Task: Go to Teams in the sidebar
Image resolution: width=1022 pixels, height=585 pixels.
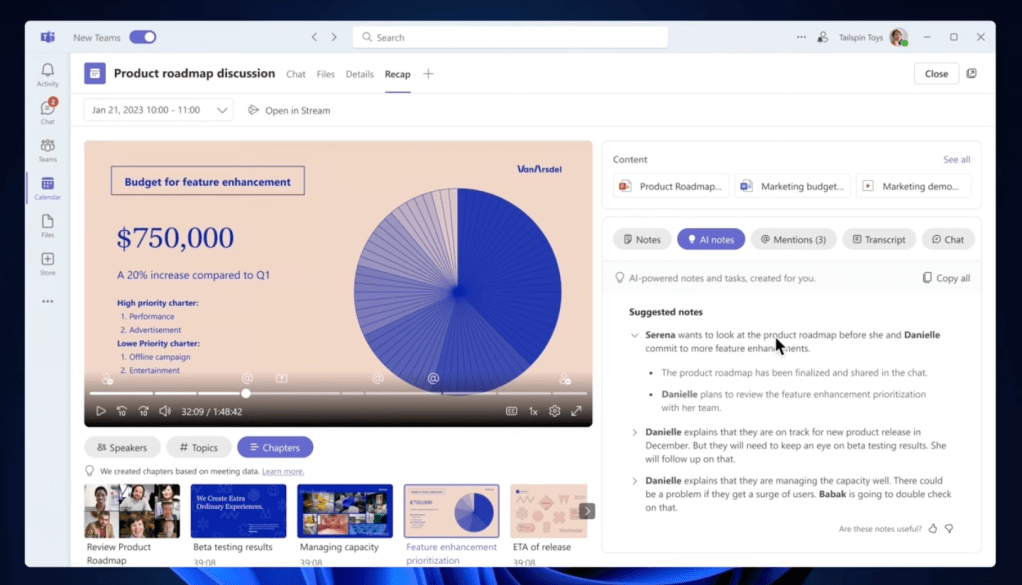Action: [47, 150]
